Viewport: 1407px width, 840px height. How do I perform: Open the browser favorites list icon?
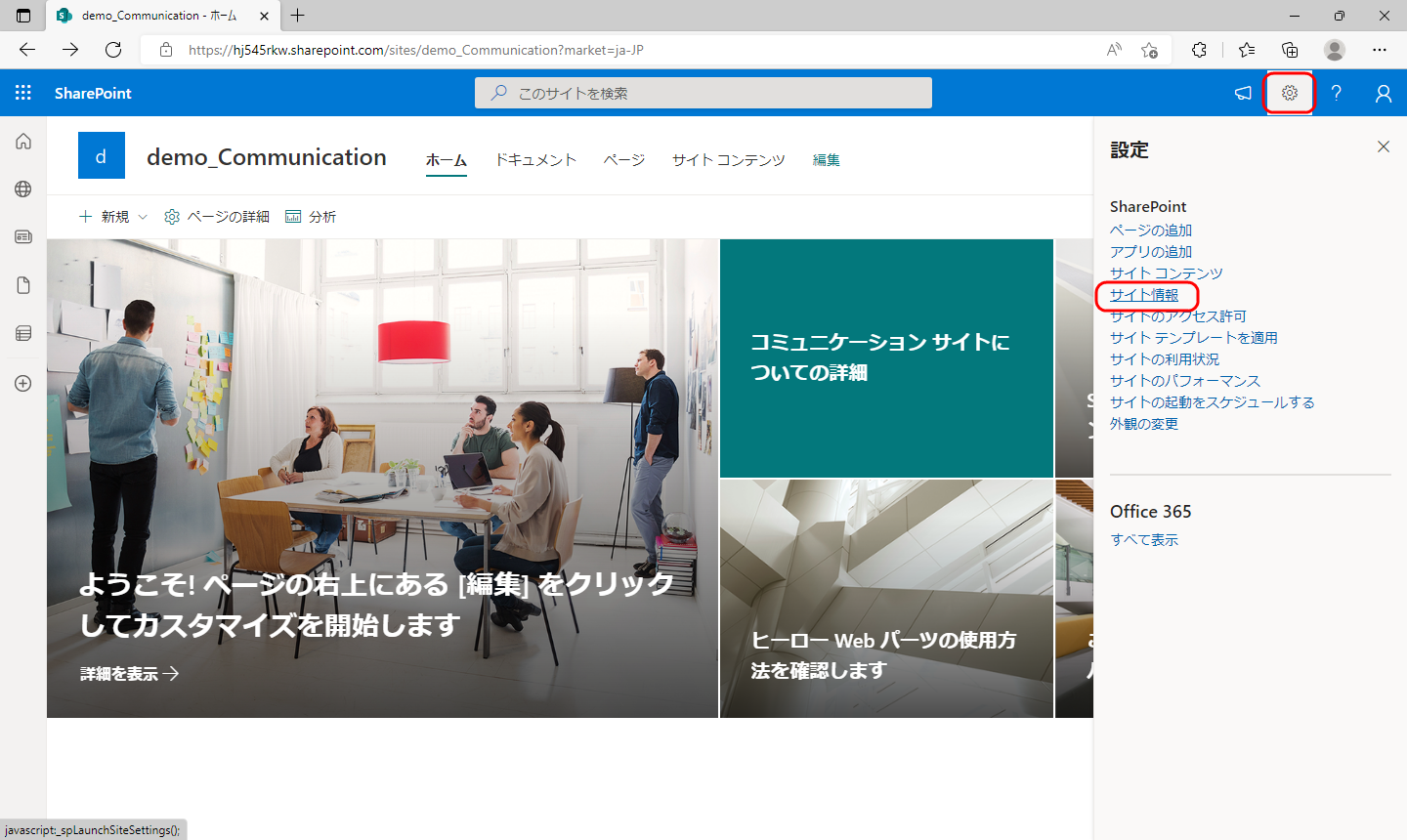click(x=1247, y=50)
